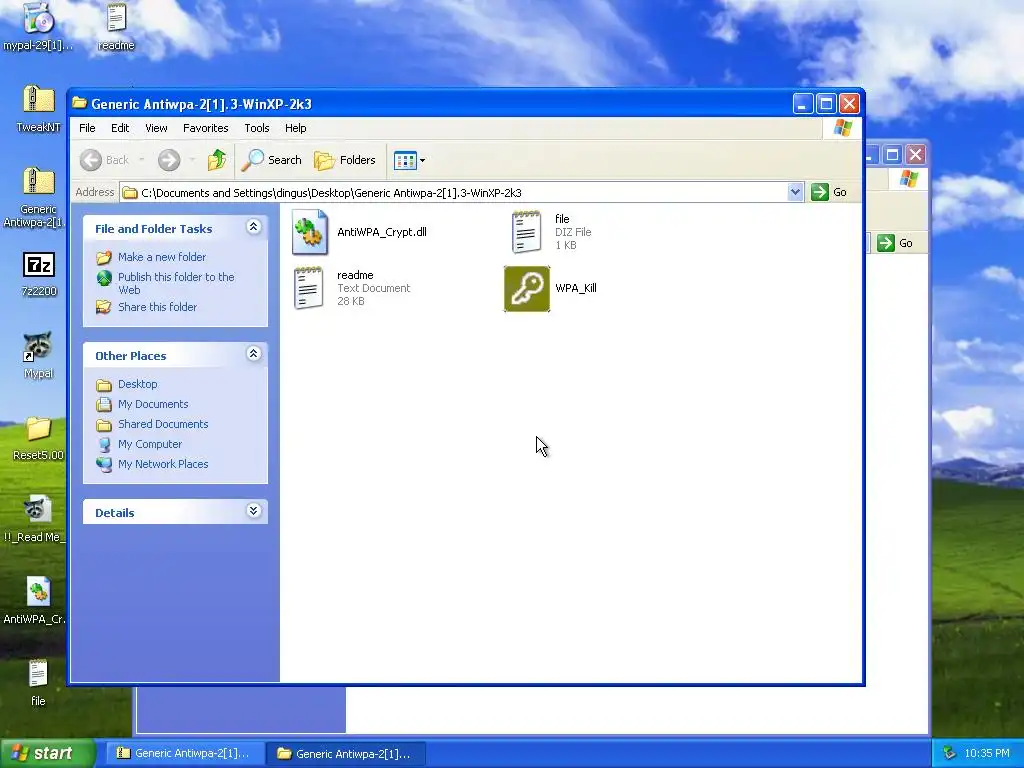Viewport: 1024px width, 768px height.
Task: Open the Help menu
Action: click(x=295, y=128)
